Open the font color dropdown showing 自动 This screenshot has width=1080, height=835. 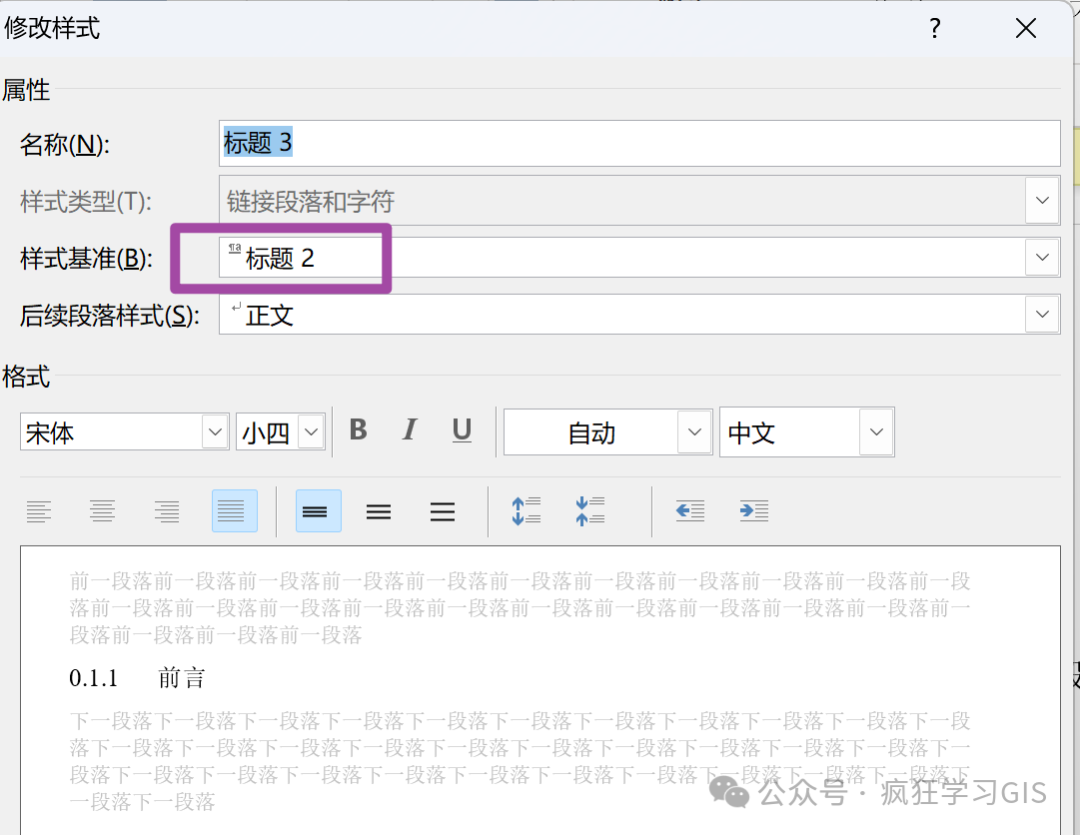click(x=694, y=431)
